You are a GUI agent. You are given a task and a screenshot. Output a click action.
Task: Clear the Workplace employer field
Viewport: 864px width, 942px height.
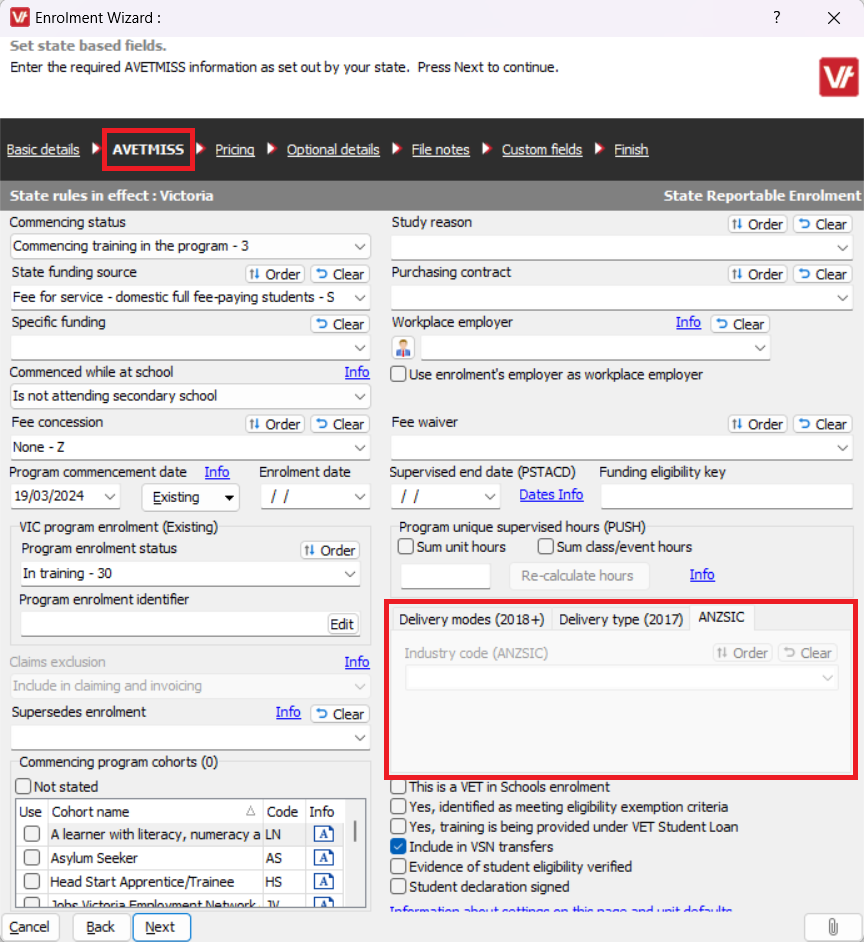pos(740,324)
